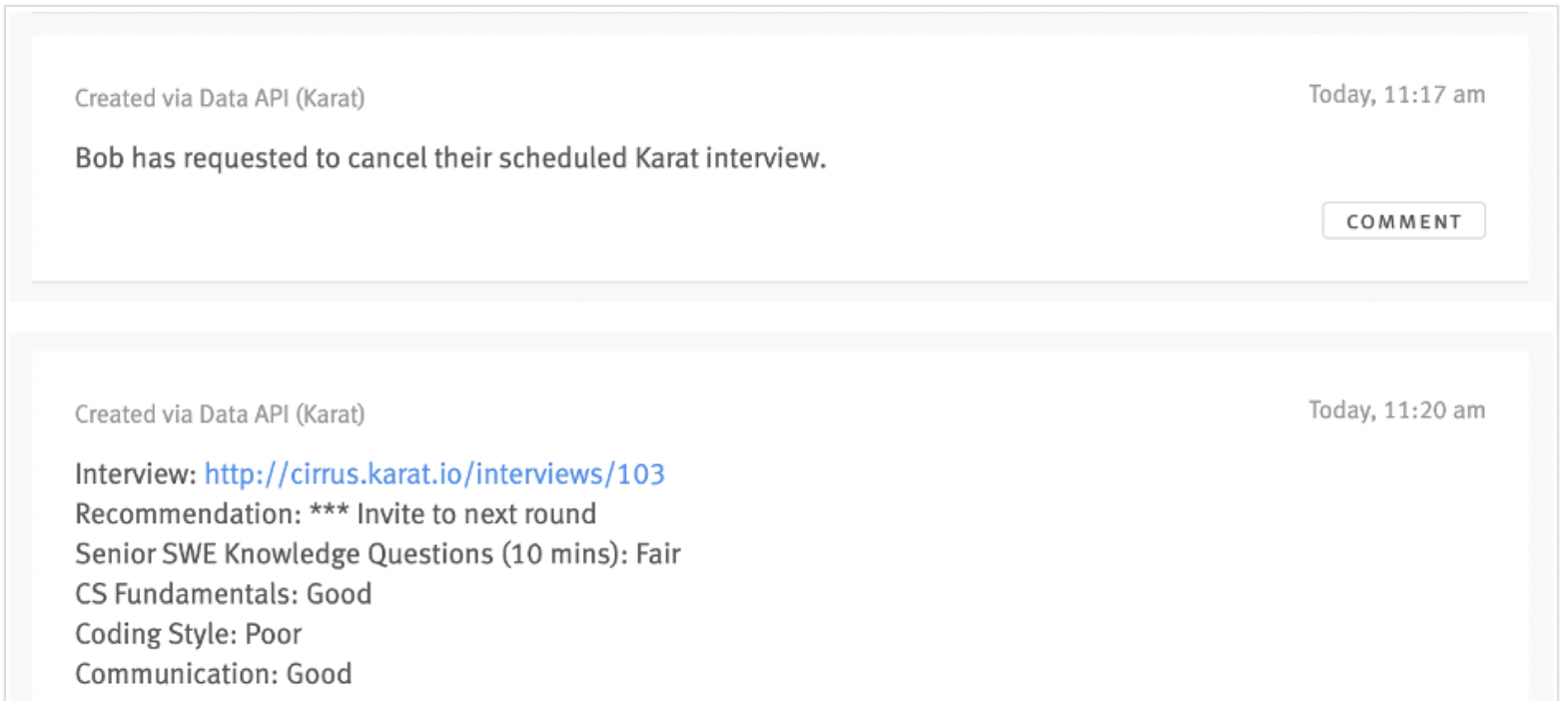Screen dimensions: 1568x701
Task: Click the Today, 11:17 am timestamp
Action: (x=1396, y=95)
